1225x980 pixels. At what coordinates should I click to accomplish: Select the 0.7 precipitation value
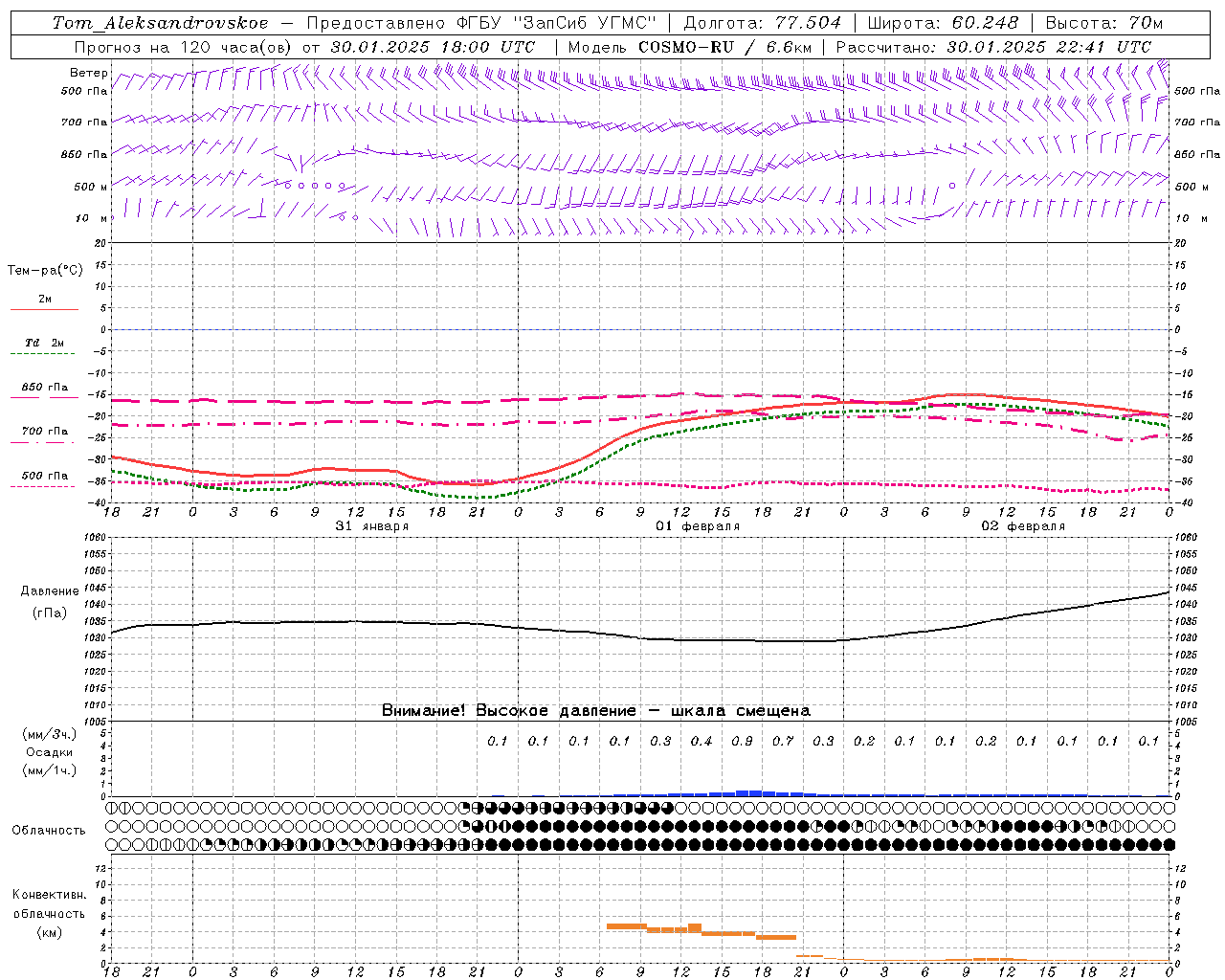[x=783, y=741]
